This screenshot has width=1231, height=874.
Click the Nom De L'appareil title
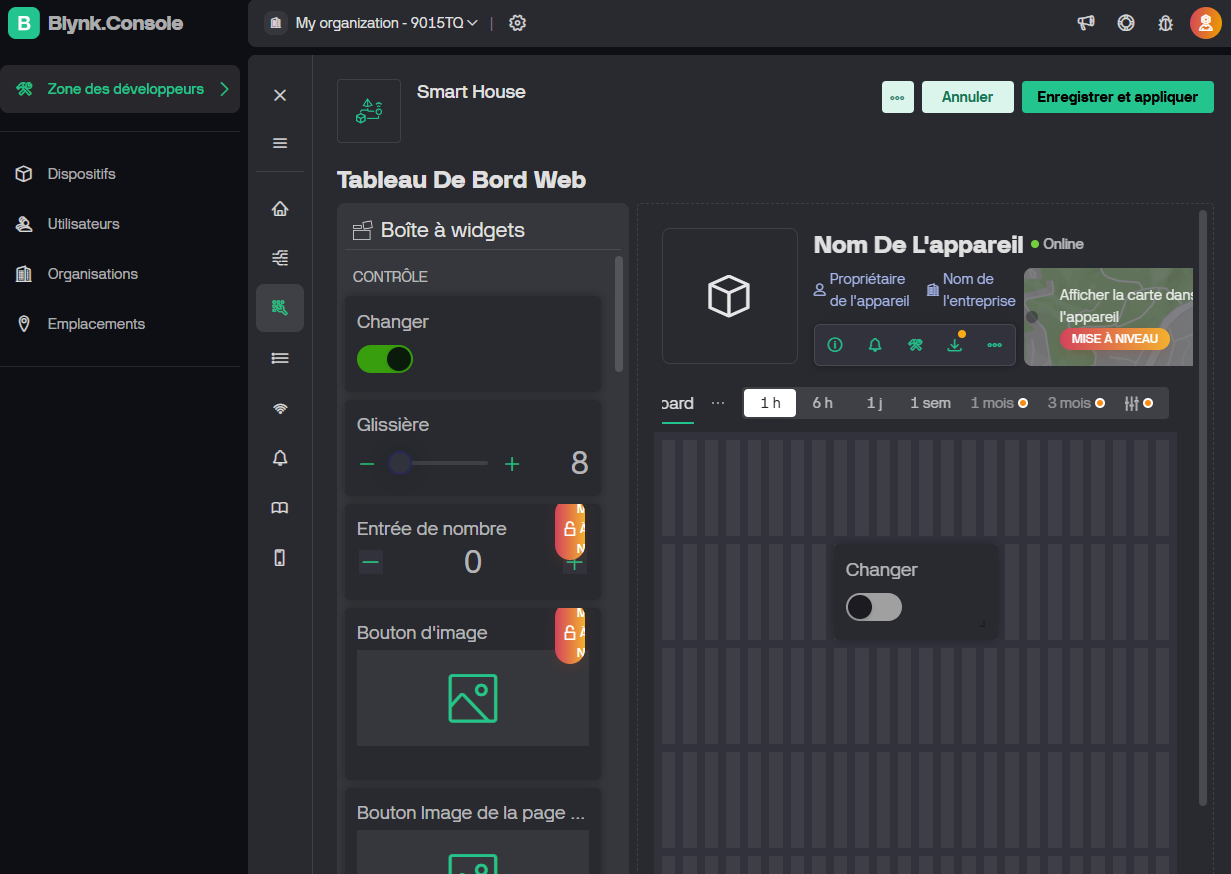[918, 244]
